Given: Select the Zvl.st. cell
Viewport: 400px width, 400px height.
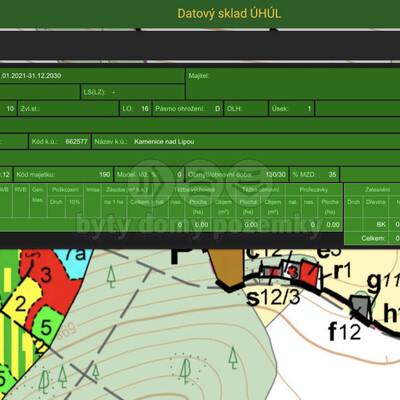Looking at the screenshot, I should 68,109.
